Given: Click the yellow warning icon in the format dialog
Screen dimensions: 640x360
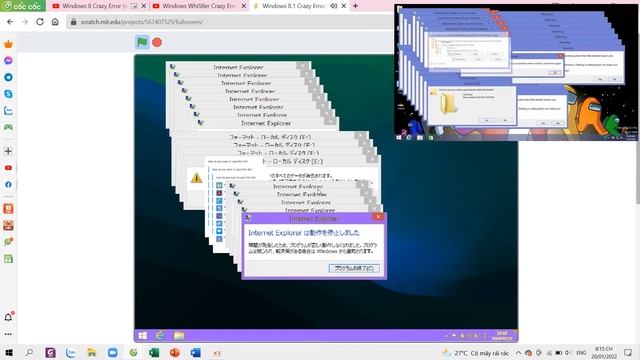Looking at the screenshot, I should pyautogui.click(x=196, y=178).
